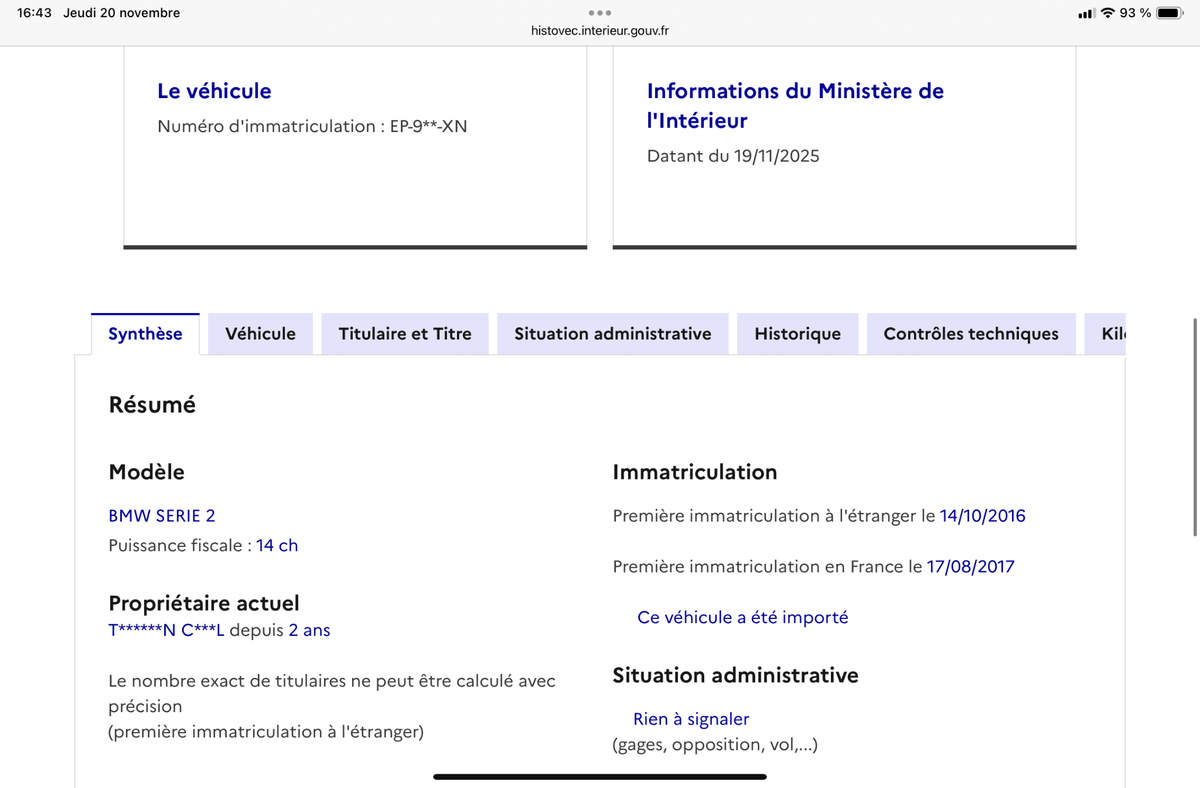This screenshot has height=788, width=1200.
Task: Switch to the Véhicule tab
Action: click(260, 334)
